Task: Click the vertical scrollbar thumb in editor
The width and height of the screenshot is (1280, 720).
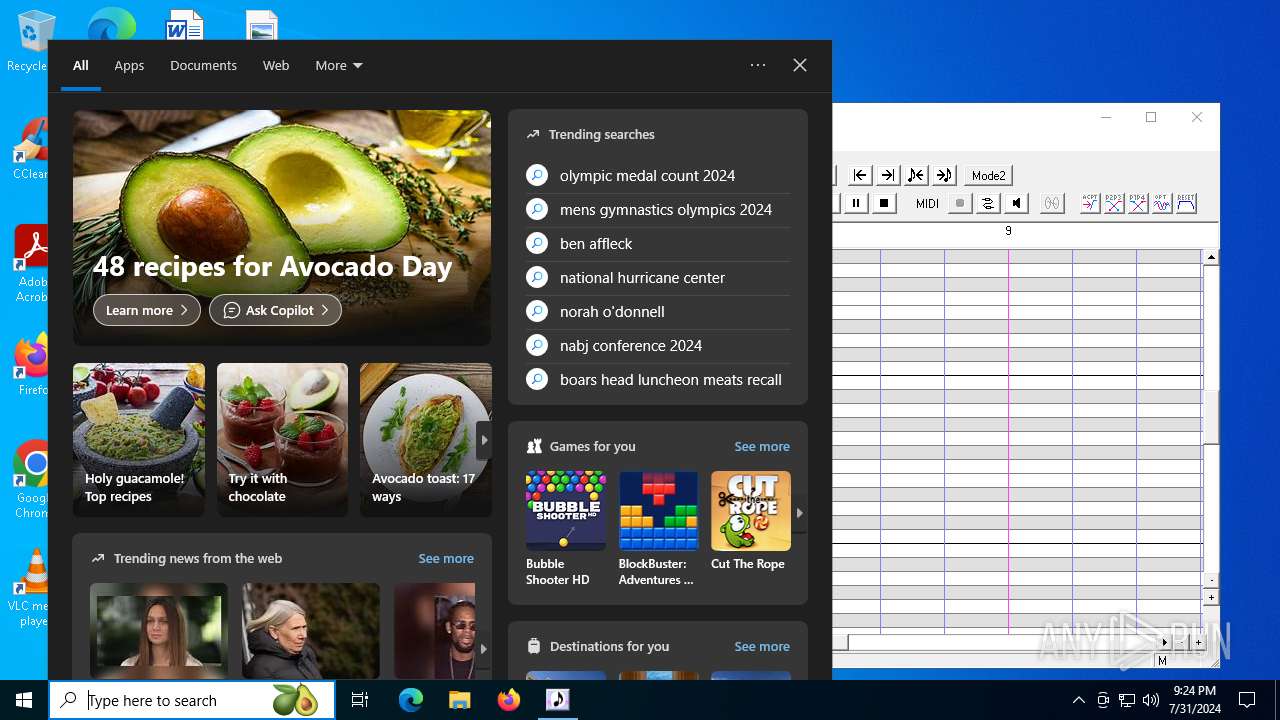Action: pyautogui.click(x=1211, y=416)
